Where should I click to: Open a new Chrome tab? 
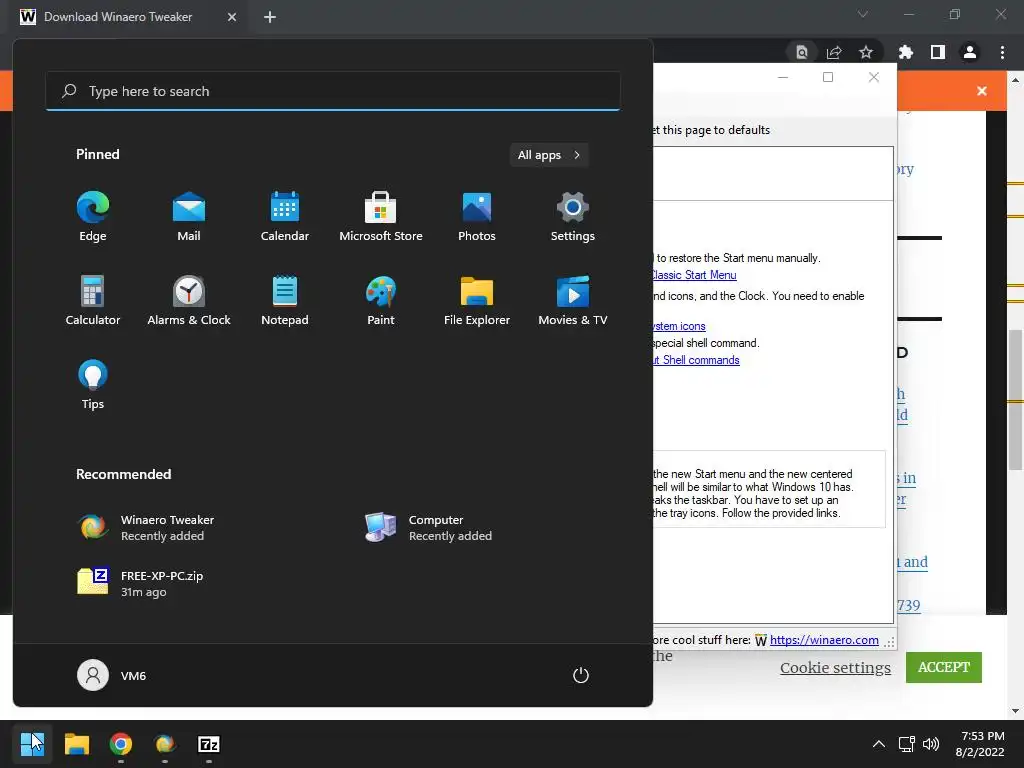(270, 17)
